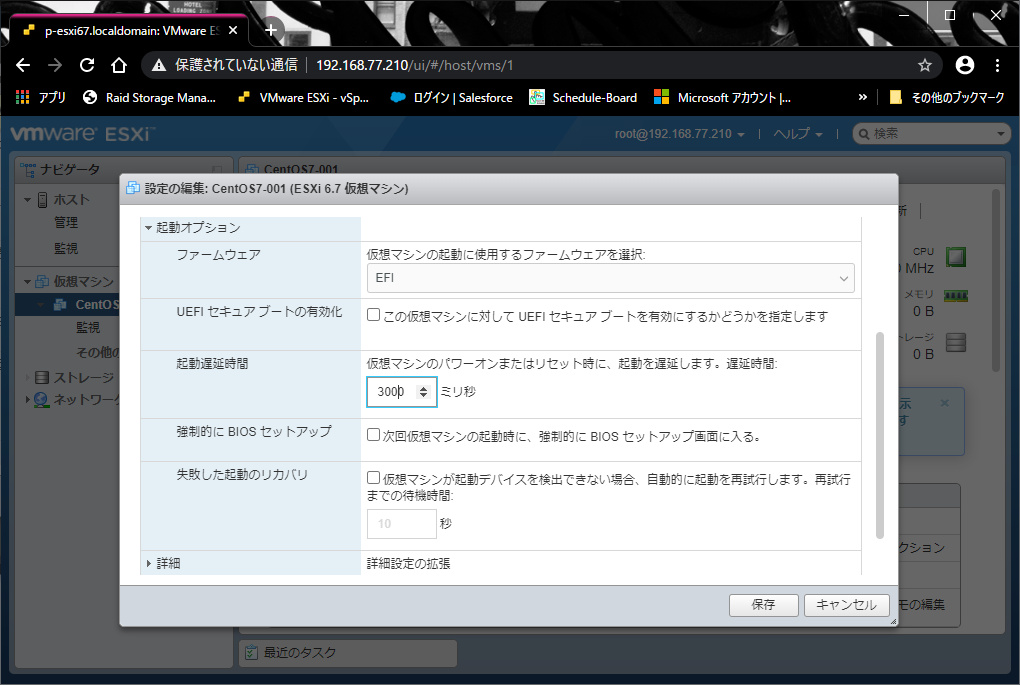This screenshot has width=1020, height=685.
Task: Show hidden bookmarks with the chevron
Action: [x=863, y=98]
